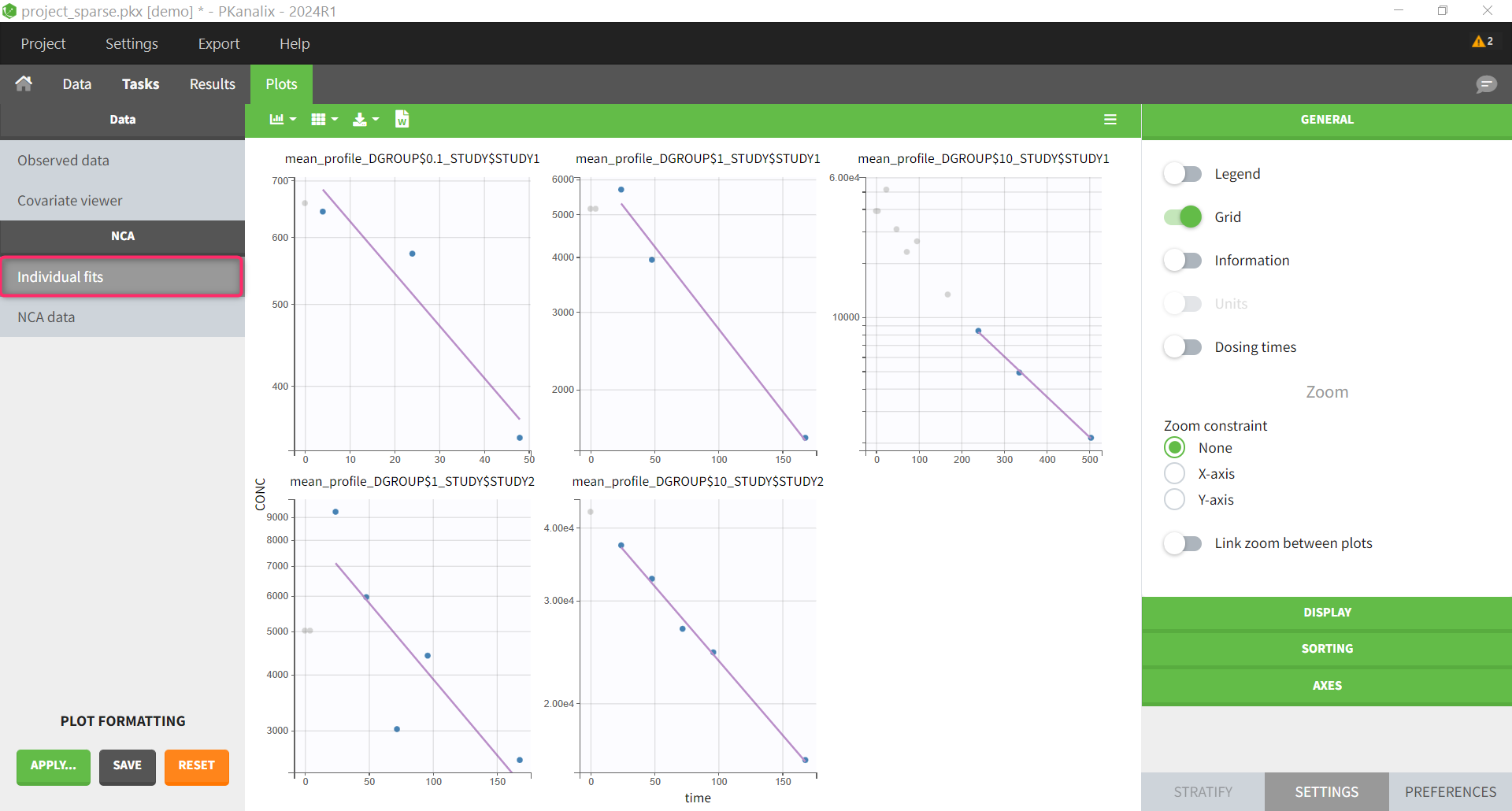The width and height of the screenshot is (1512, 811).
Task: Expand the SORTING section
Action: 1326,649
